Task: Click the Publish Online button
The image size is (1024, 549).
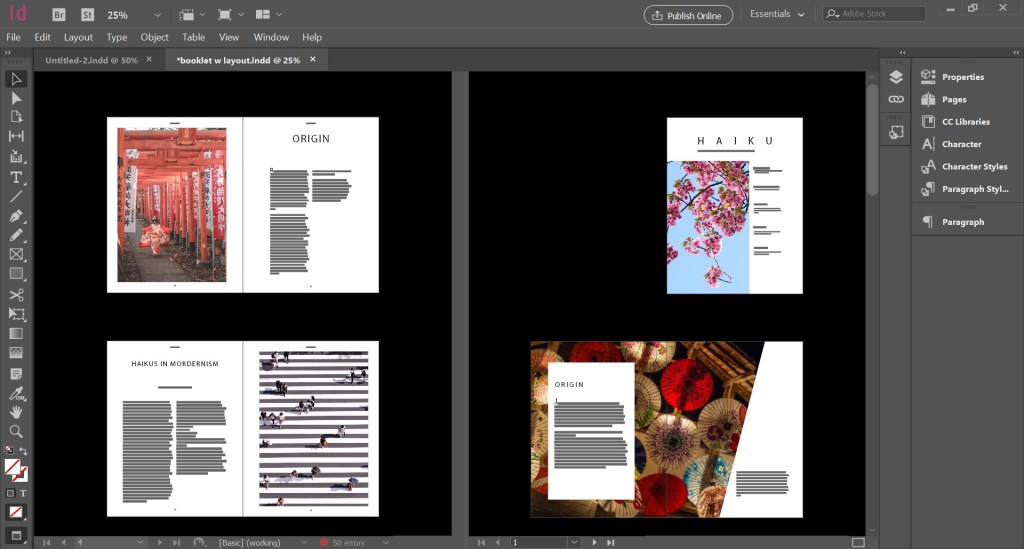Action: (688, 15)
